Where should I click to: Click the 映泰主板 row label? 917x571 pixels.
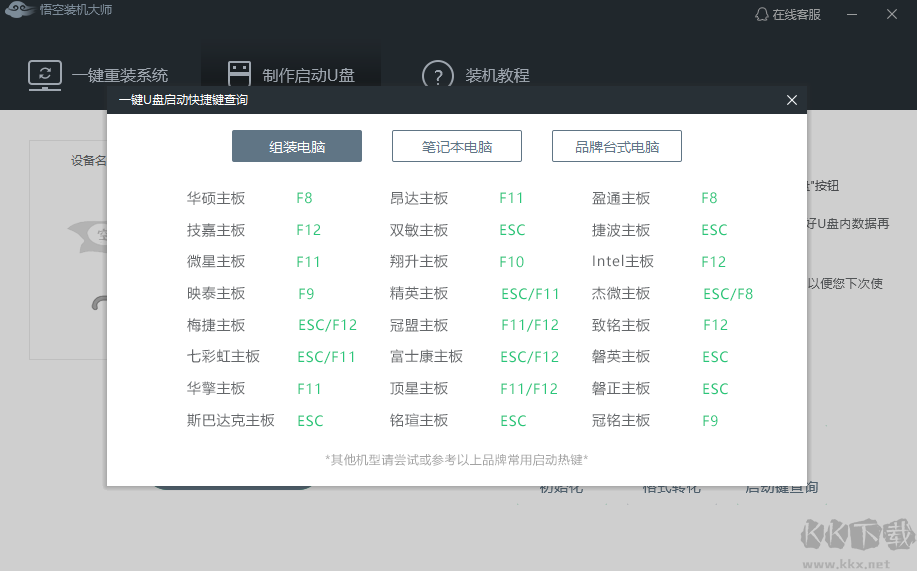coord(216,293)
